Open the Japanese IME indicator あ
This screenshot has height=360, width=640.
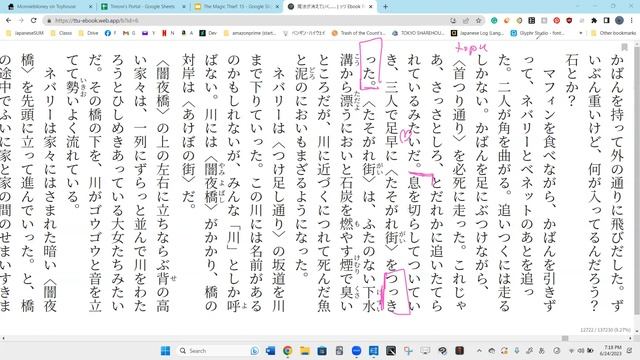tap(542, 351)
